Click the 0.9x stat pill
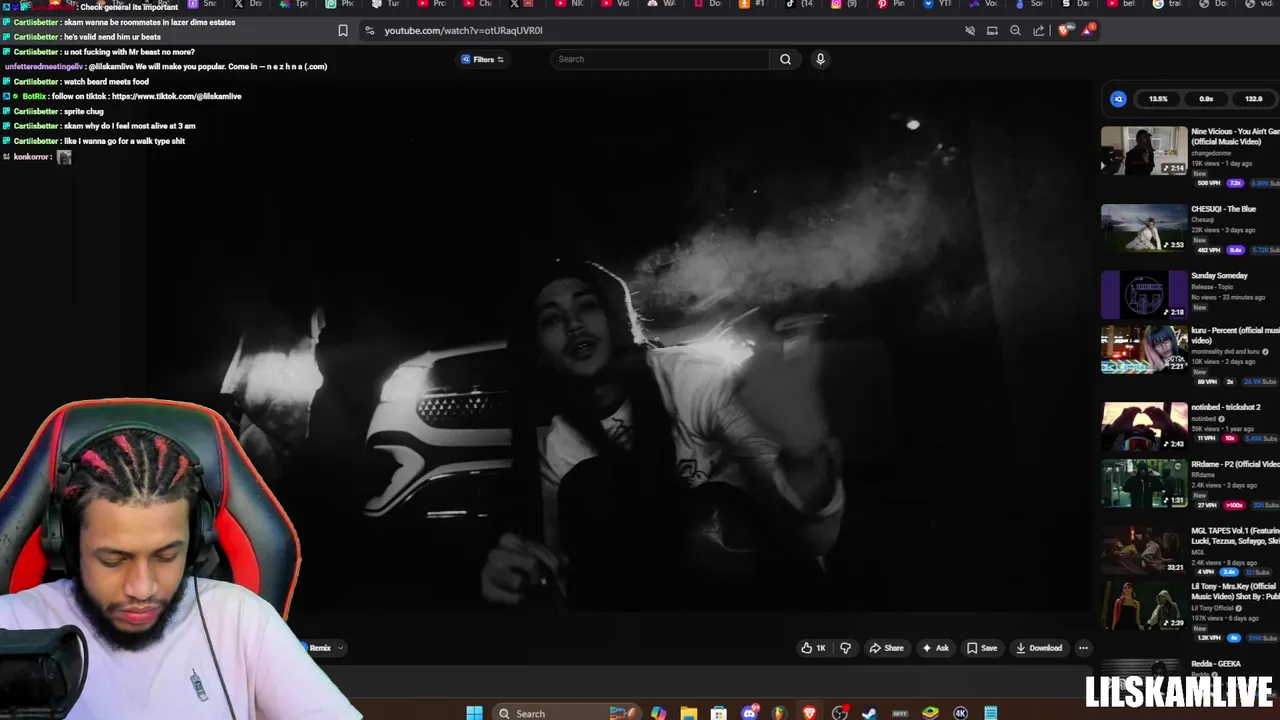The height and width of the screenshot is (720, 1280). click(1206, 99)
